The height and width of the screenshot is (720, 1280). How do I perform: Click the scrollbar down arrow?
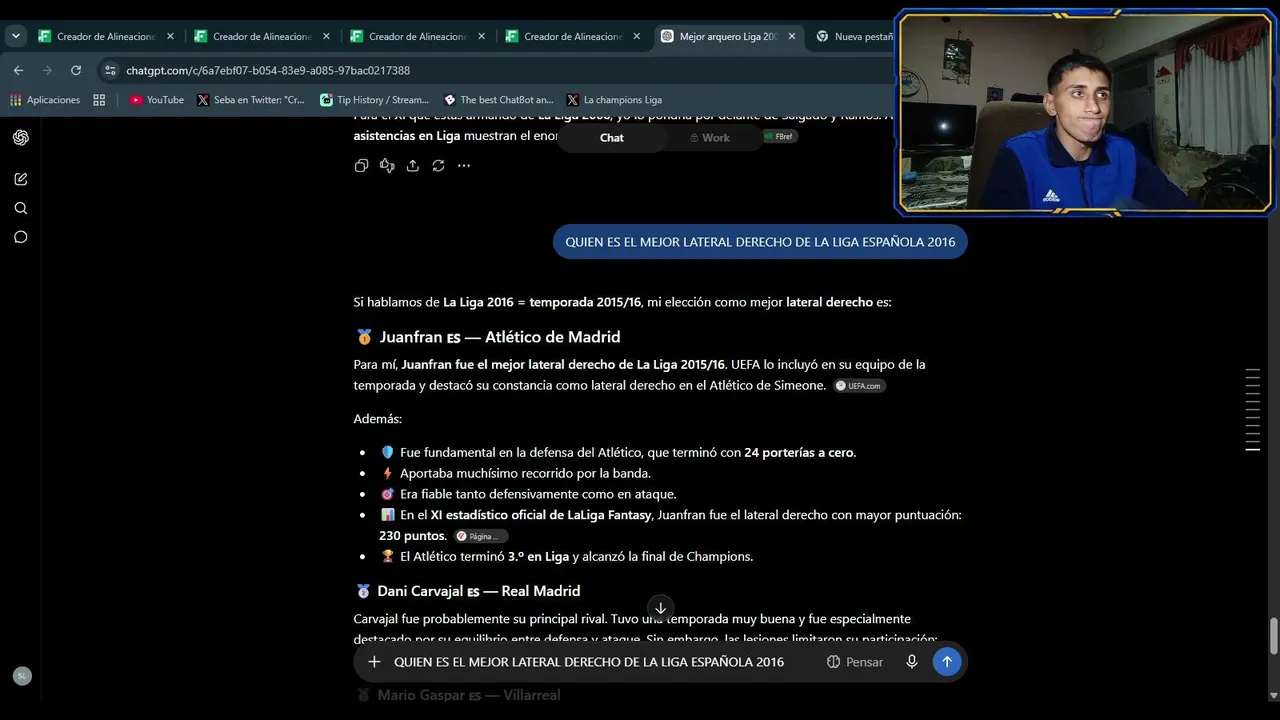(x=1273, y=696)
